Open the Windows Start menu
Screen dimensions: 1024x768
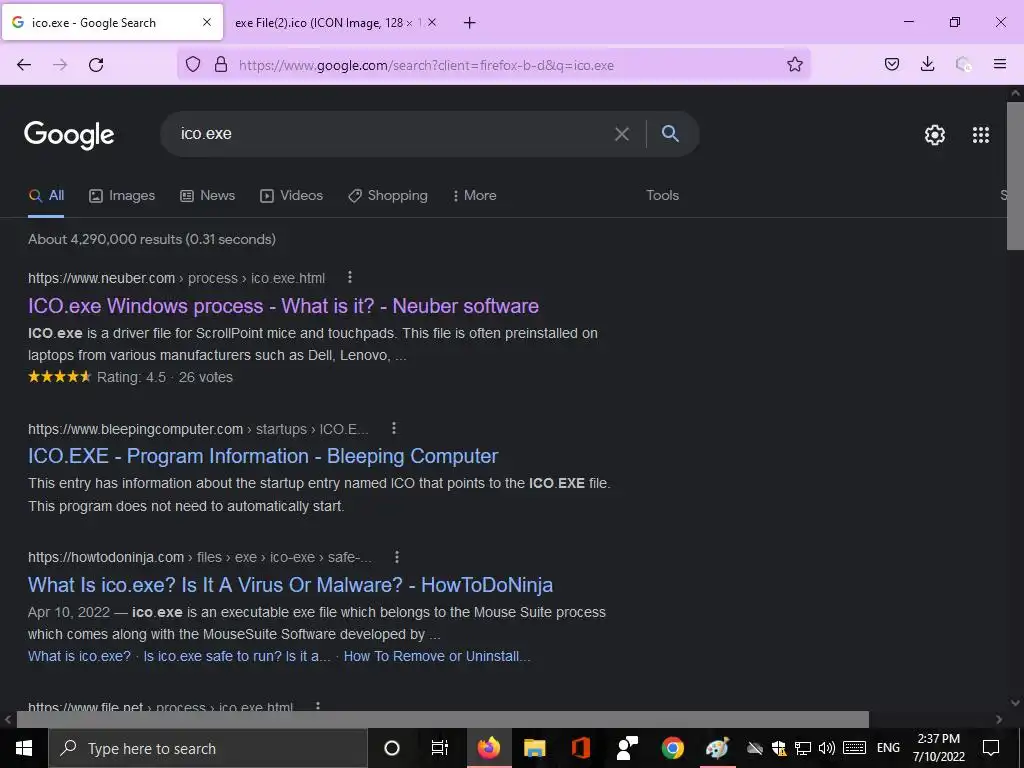click(24, 748)
